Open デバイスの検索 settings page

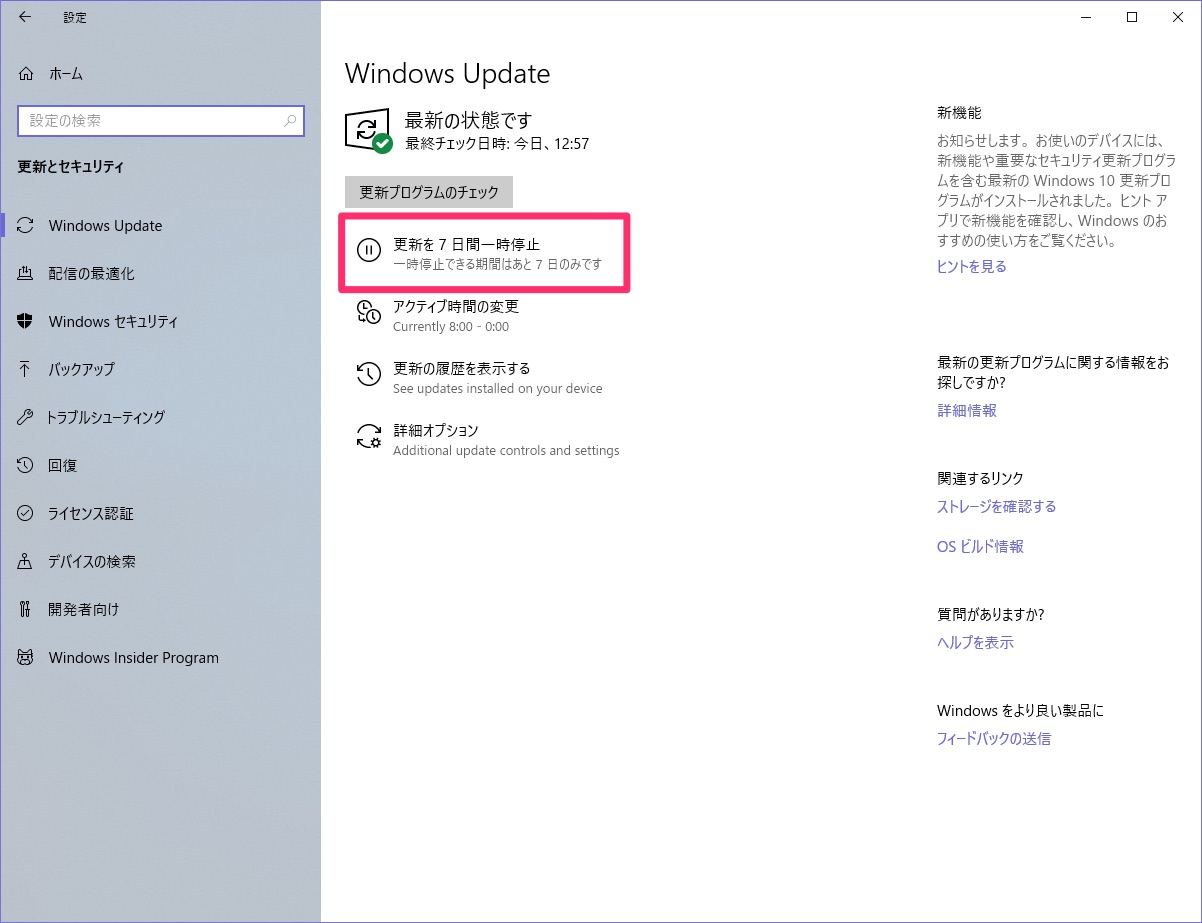pos(160,561)
